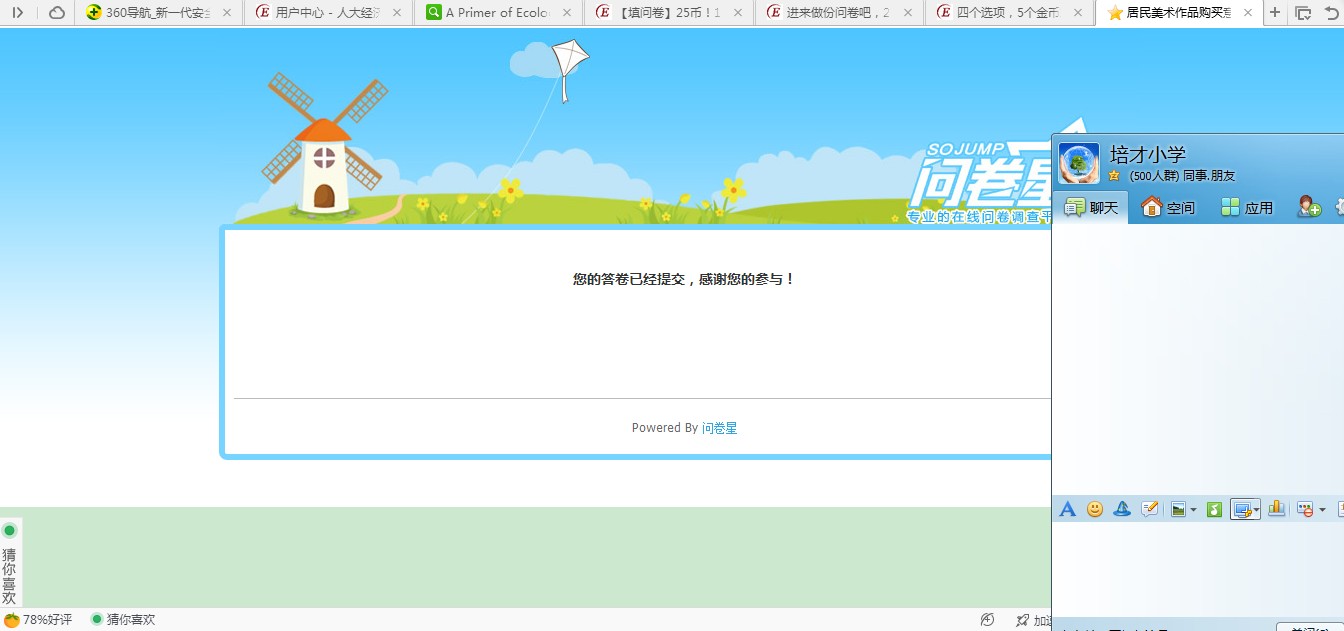Viewport: 1344px width, 631px height.
Task: Switch to the 应用 tab
Action: (1246, 207)
